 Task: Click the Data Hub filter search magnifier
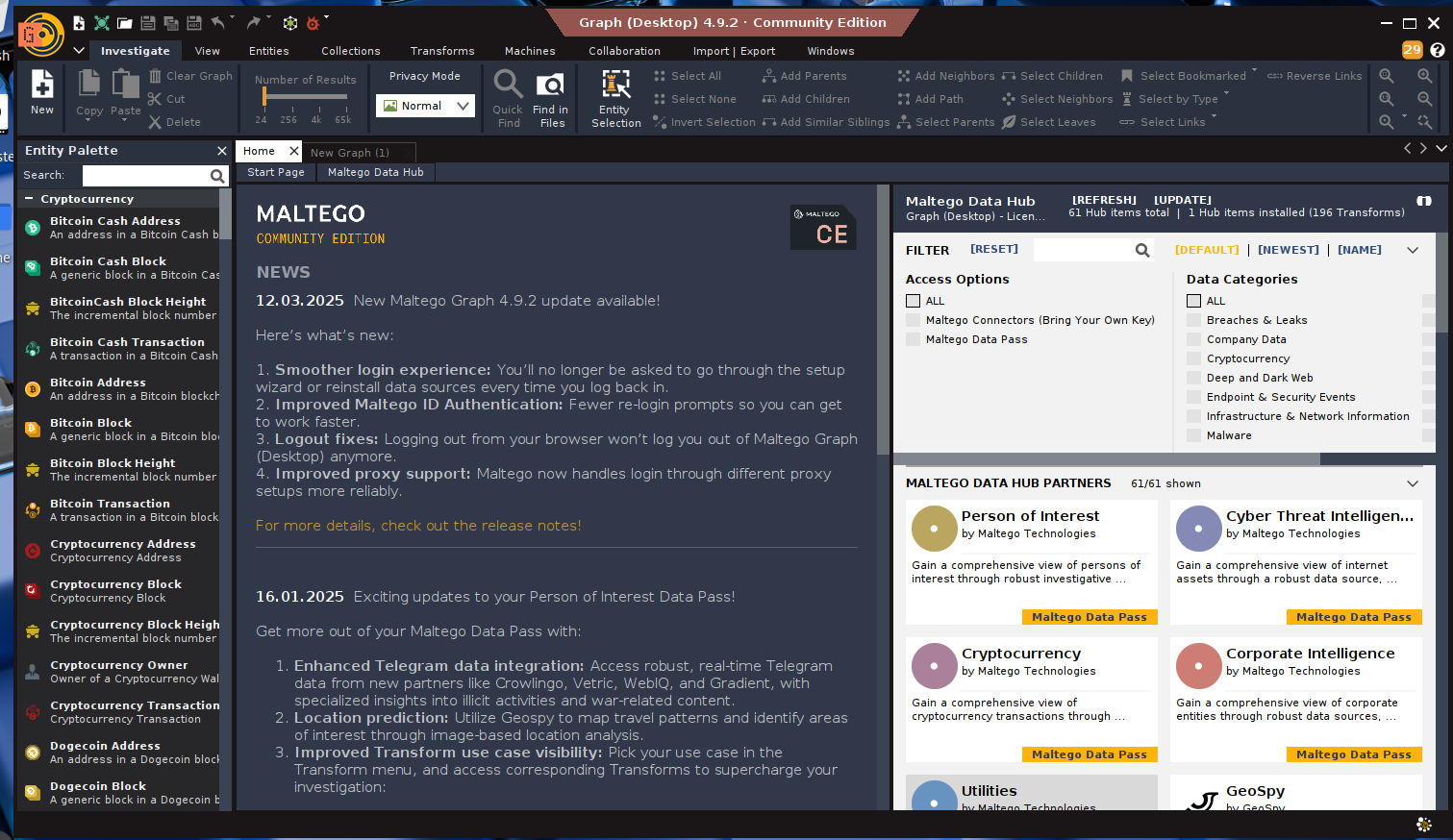(x=1142, y=250)
